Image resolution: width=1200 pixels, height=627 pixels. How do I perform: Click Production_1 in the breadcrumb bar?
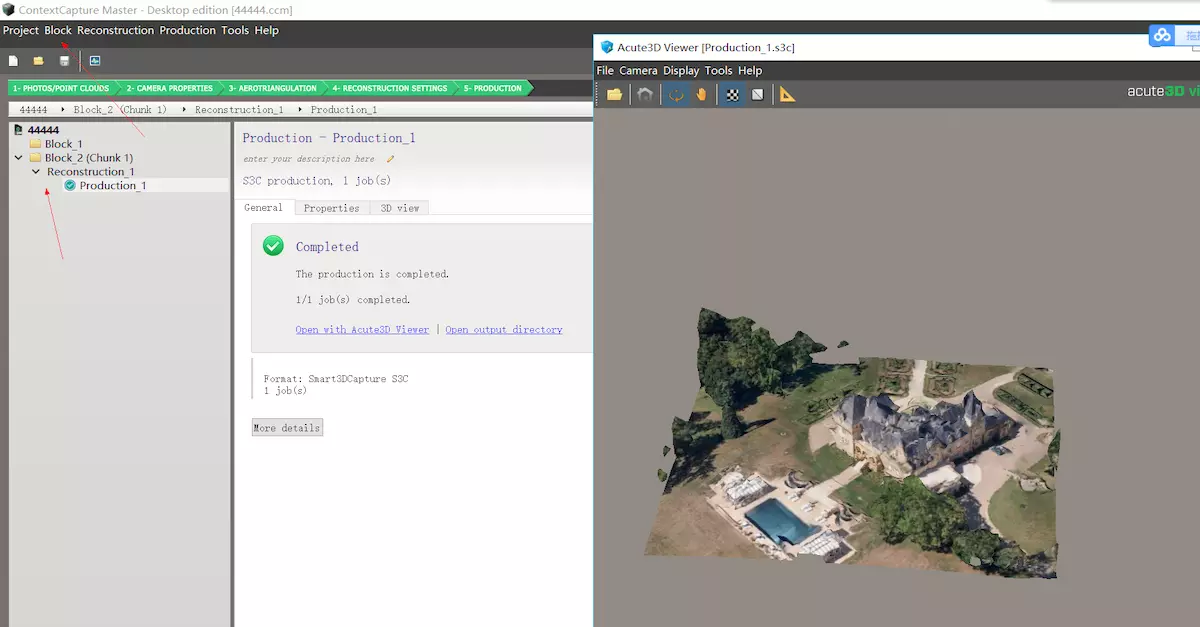point(344,110)
